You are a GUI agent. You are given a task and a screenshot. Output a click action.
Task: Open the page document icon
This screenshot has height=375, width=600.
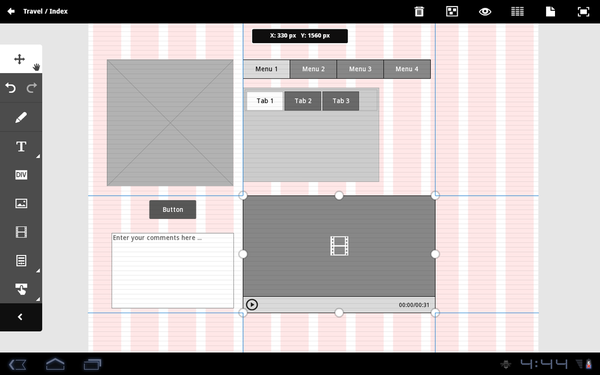tap(550, 11)
